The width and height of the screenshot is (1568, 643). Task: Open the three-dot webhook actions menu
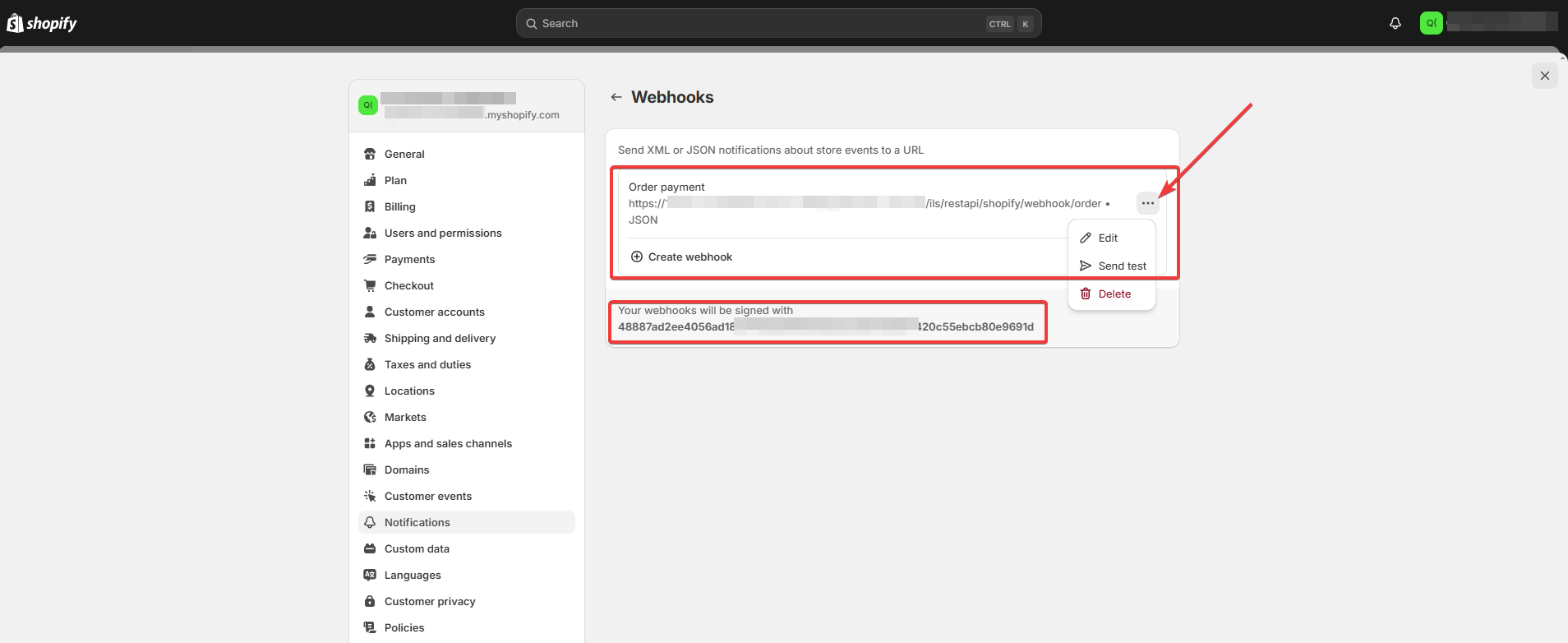click(x=1147, y=203)
